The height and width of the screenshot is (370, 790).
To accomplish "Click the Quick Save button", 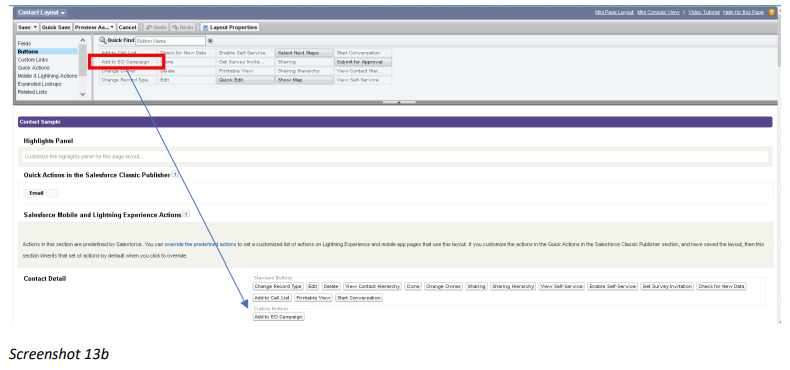I will point(56,27).
